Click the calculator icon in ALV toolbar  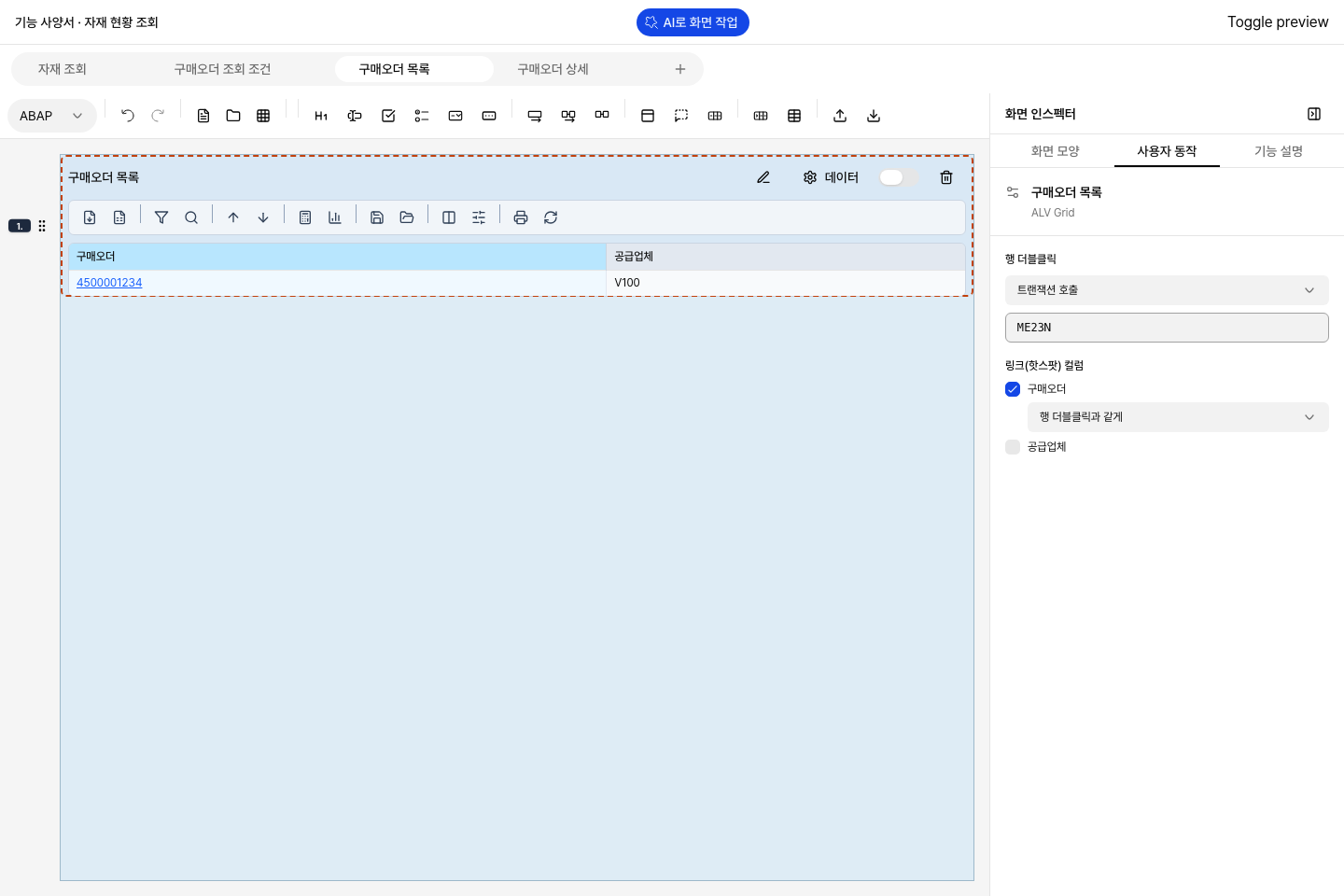pos(305,217)
